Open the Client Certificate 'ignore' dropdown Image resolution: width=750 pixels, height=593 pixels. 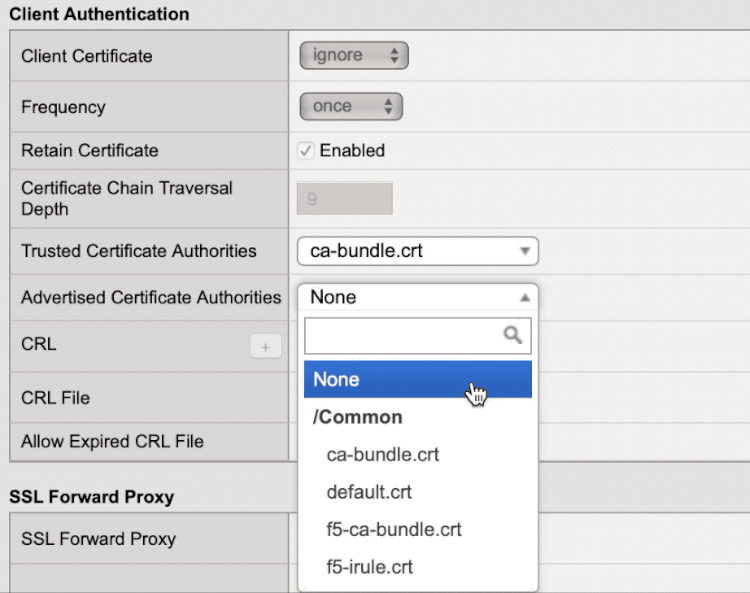(x=354, y=56)
